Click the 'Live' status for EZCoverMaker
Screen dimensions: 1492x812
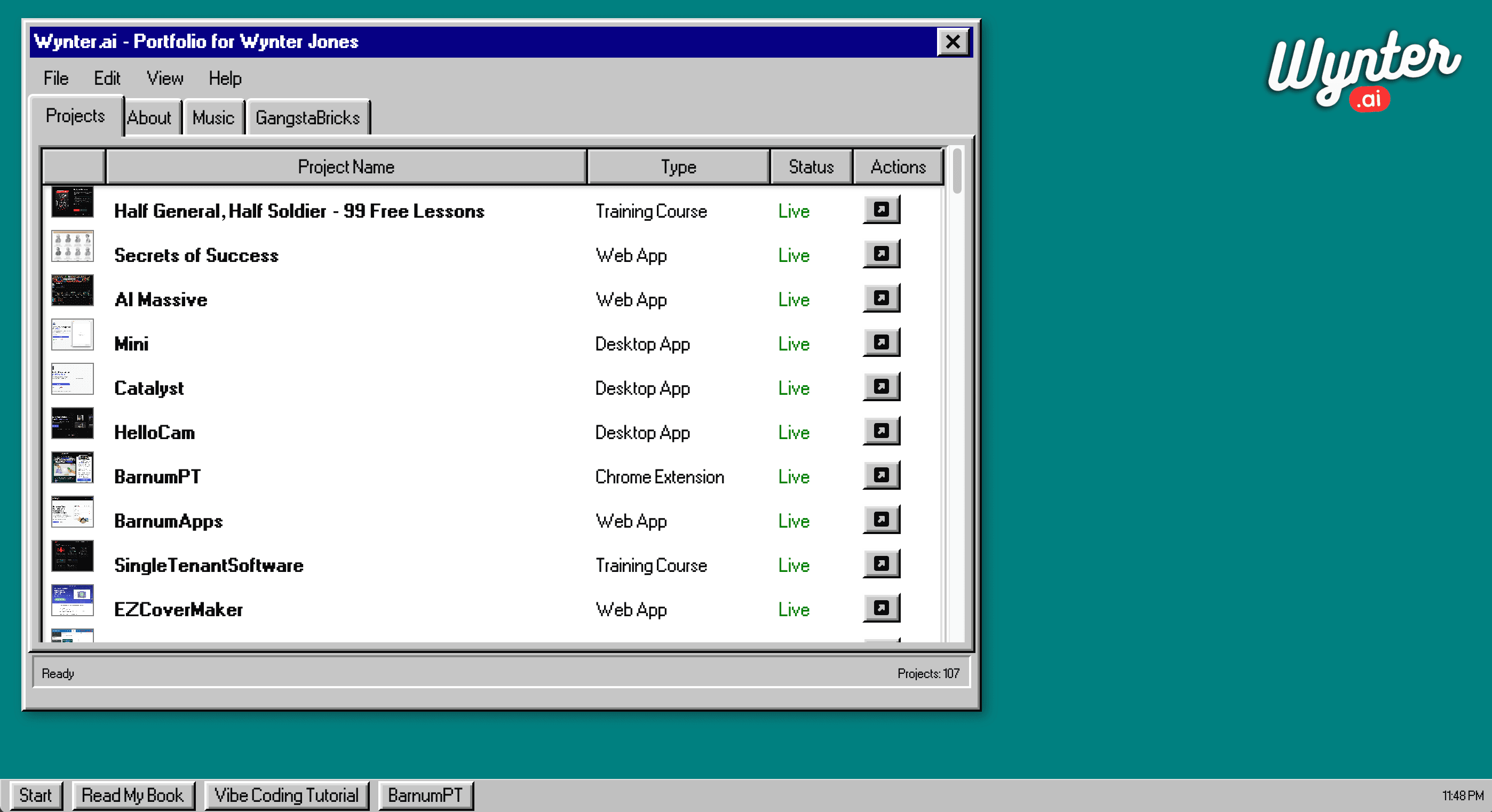coord(793,610)
